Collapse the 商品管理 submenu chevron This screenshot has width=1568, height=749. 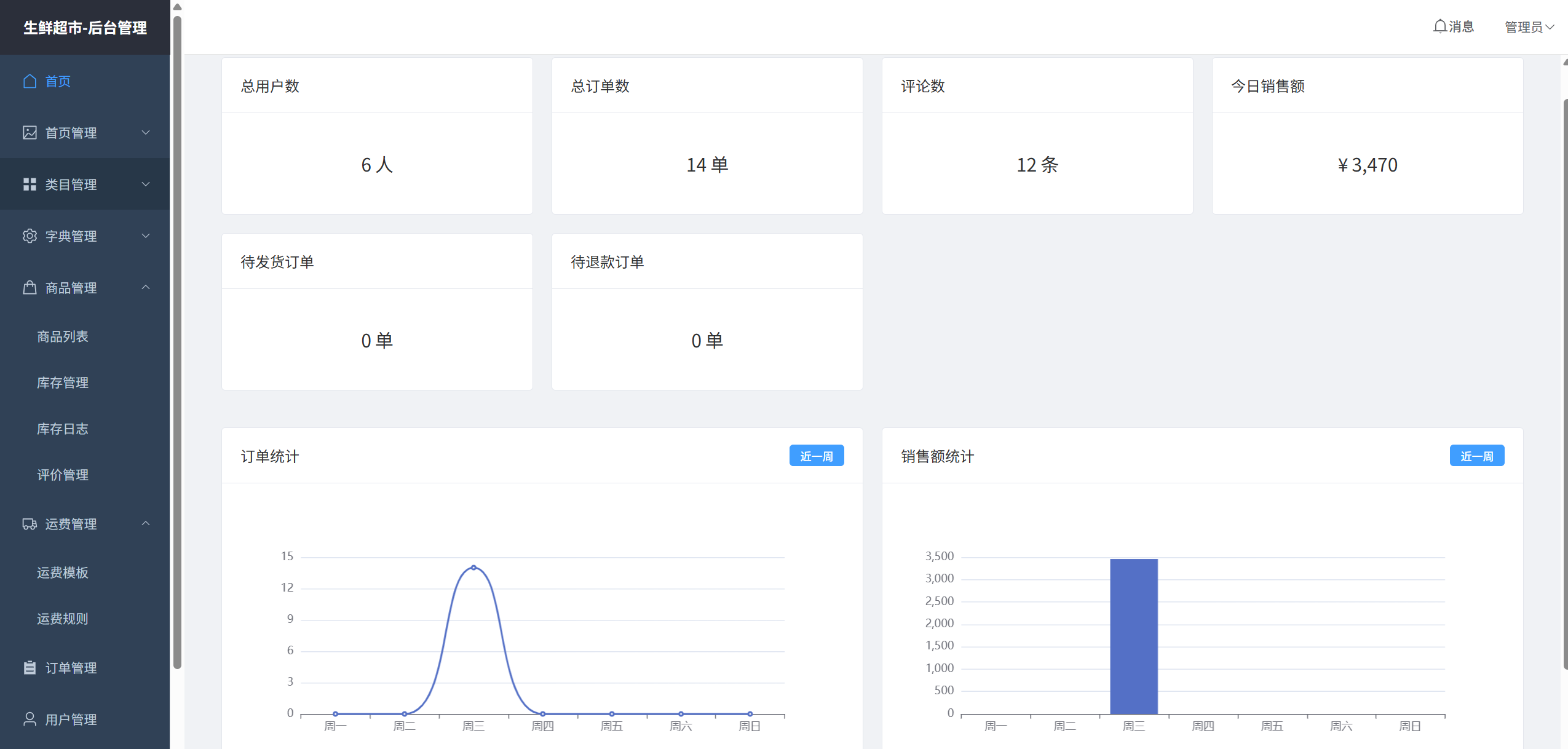(x=146, y=288)
